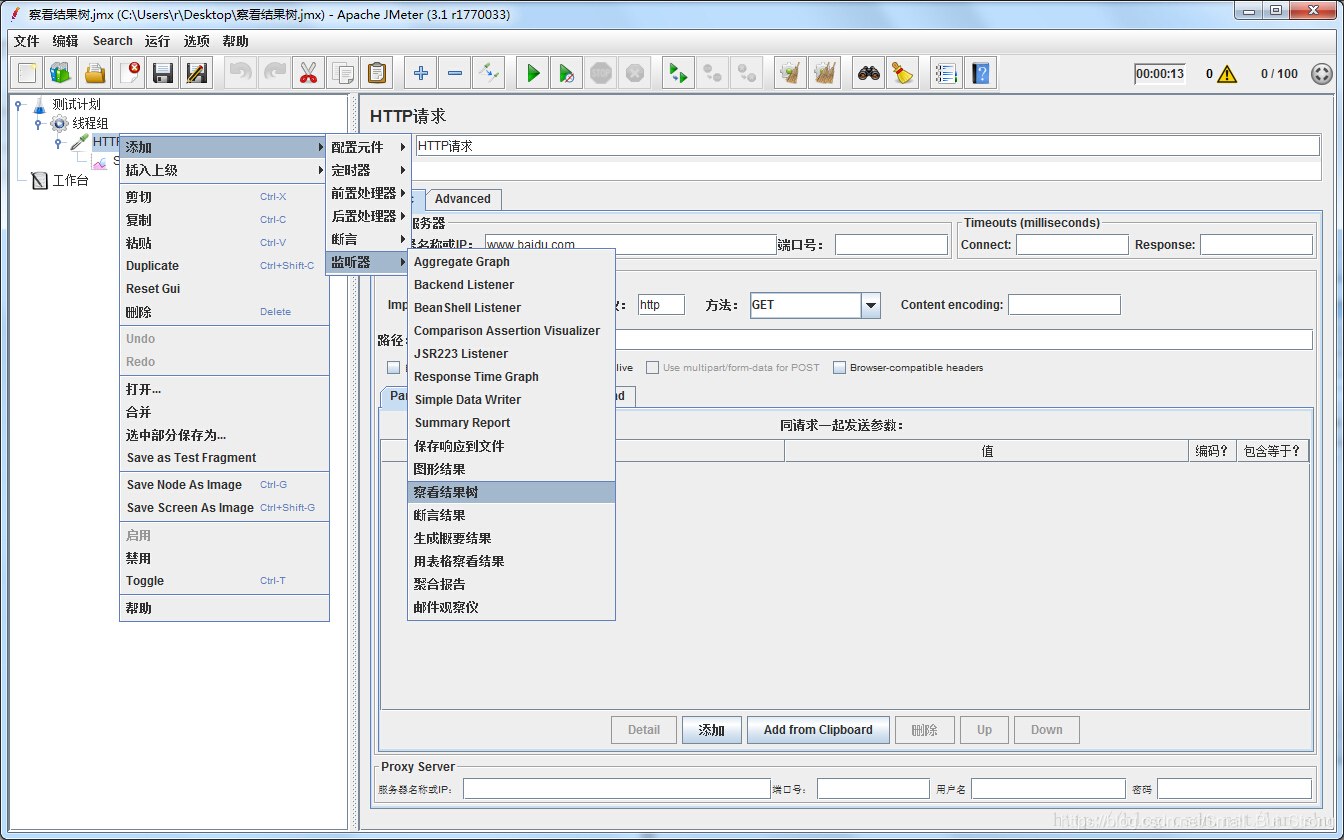1344x840 pixels.
Task: Click the Paste clipboard icon
Action: (376, 73)
